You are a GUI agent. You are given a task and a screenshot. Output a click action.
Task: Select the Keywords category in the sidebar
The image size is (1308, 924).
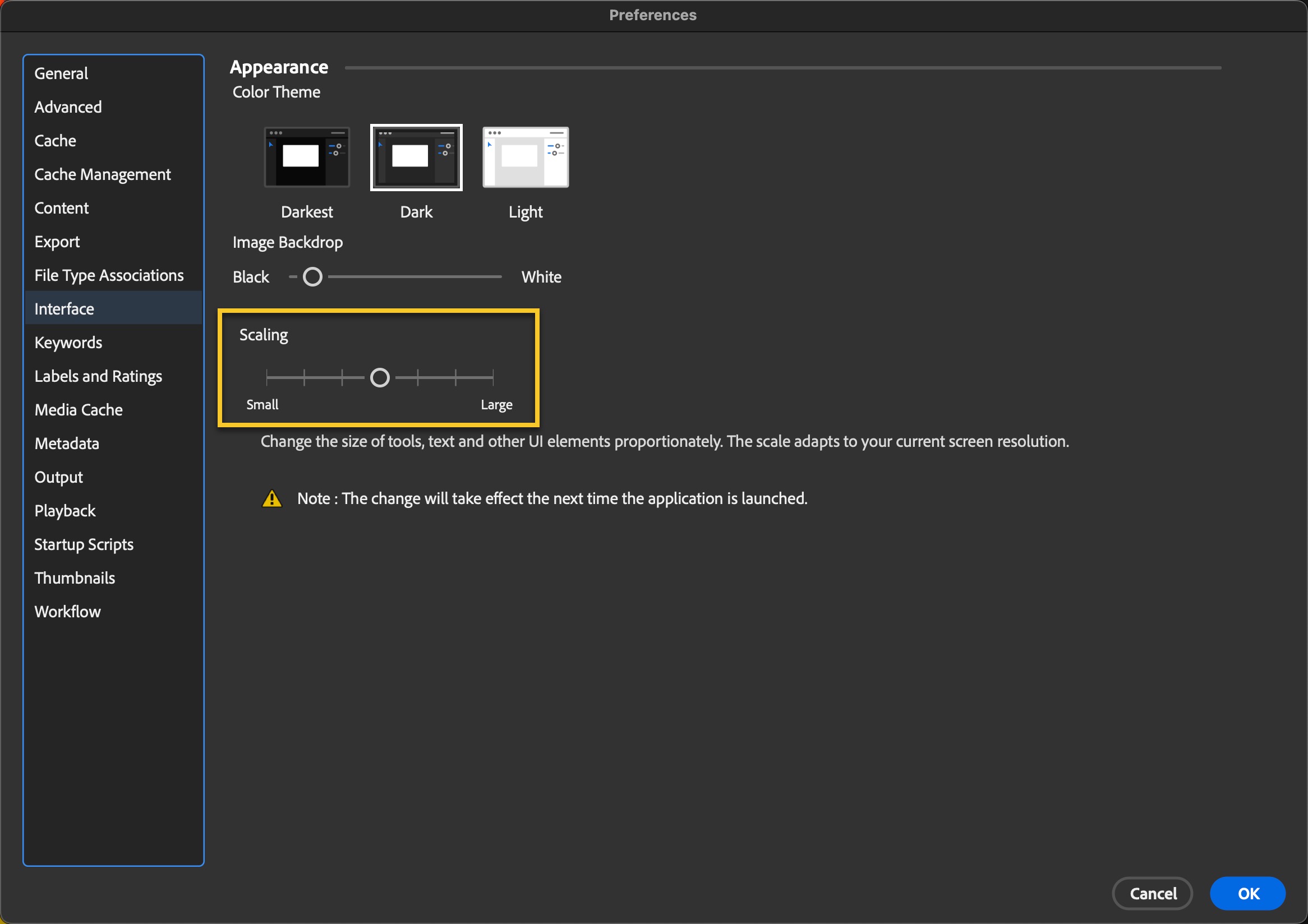[68, 343]
